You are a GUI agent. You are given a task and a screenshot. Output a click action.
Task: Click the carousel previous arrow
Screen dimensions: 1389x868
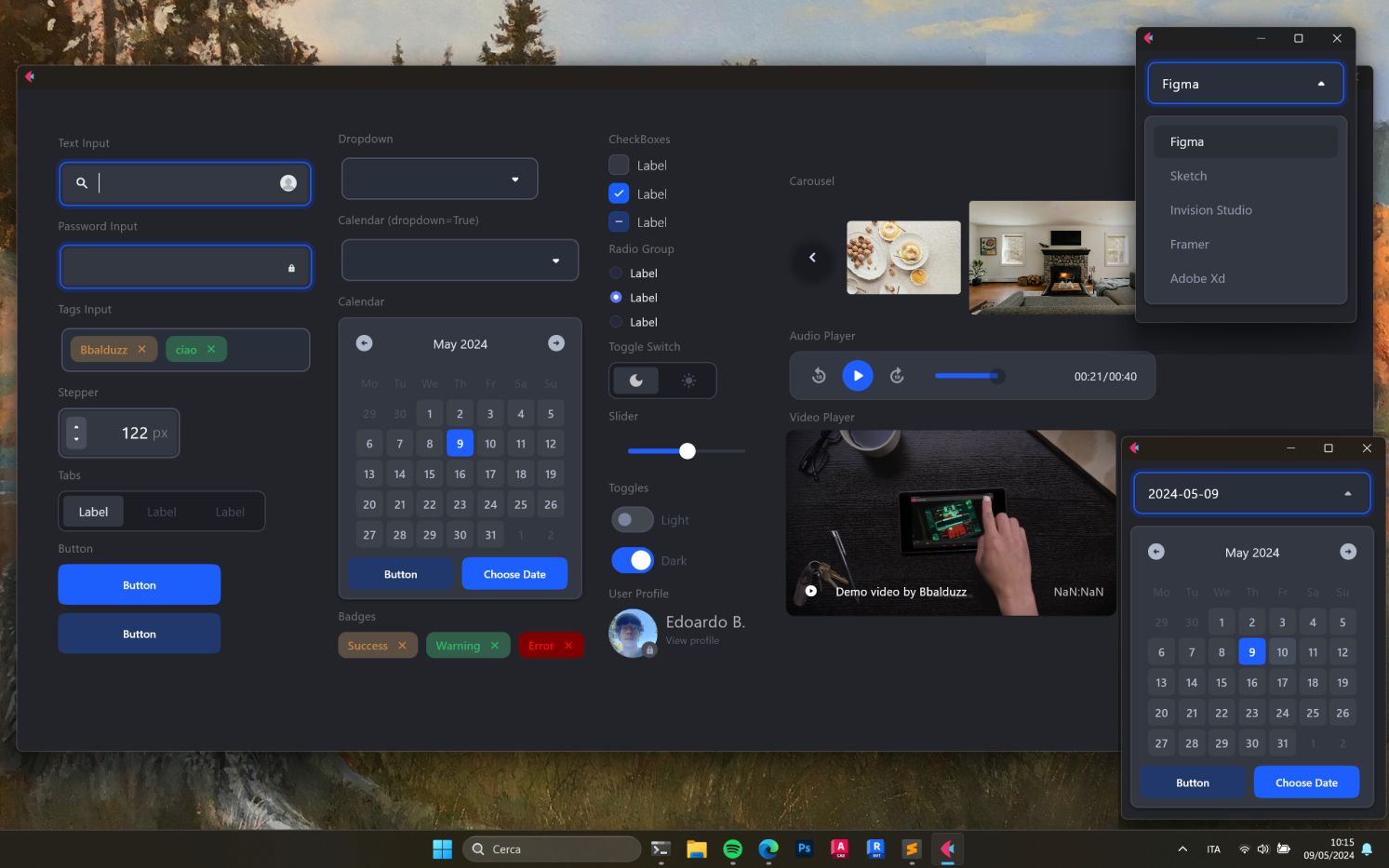[x=812, y=258]
